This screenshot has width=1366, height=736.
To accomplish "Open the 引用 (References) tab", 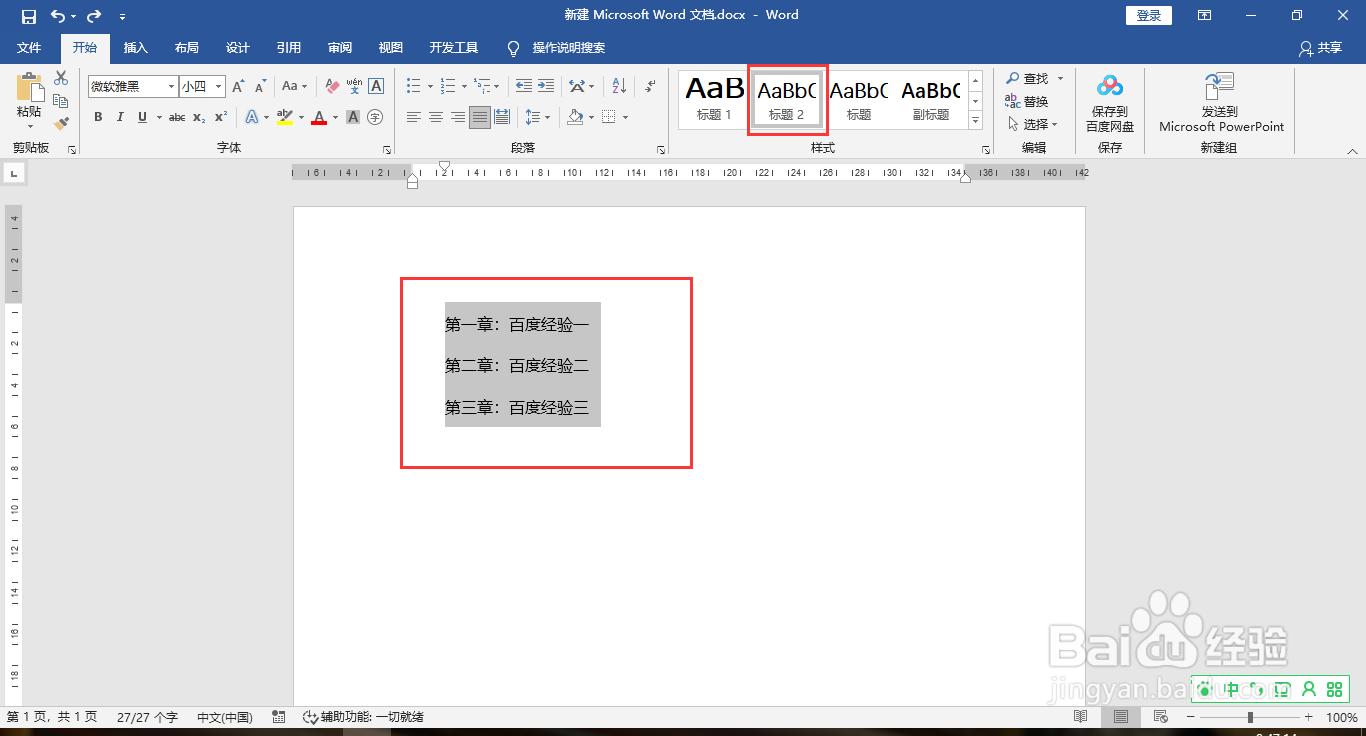I will (x=289, y=47).
